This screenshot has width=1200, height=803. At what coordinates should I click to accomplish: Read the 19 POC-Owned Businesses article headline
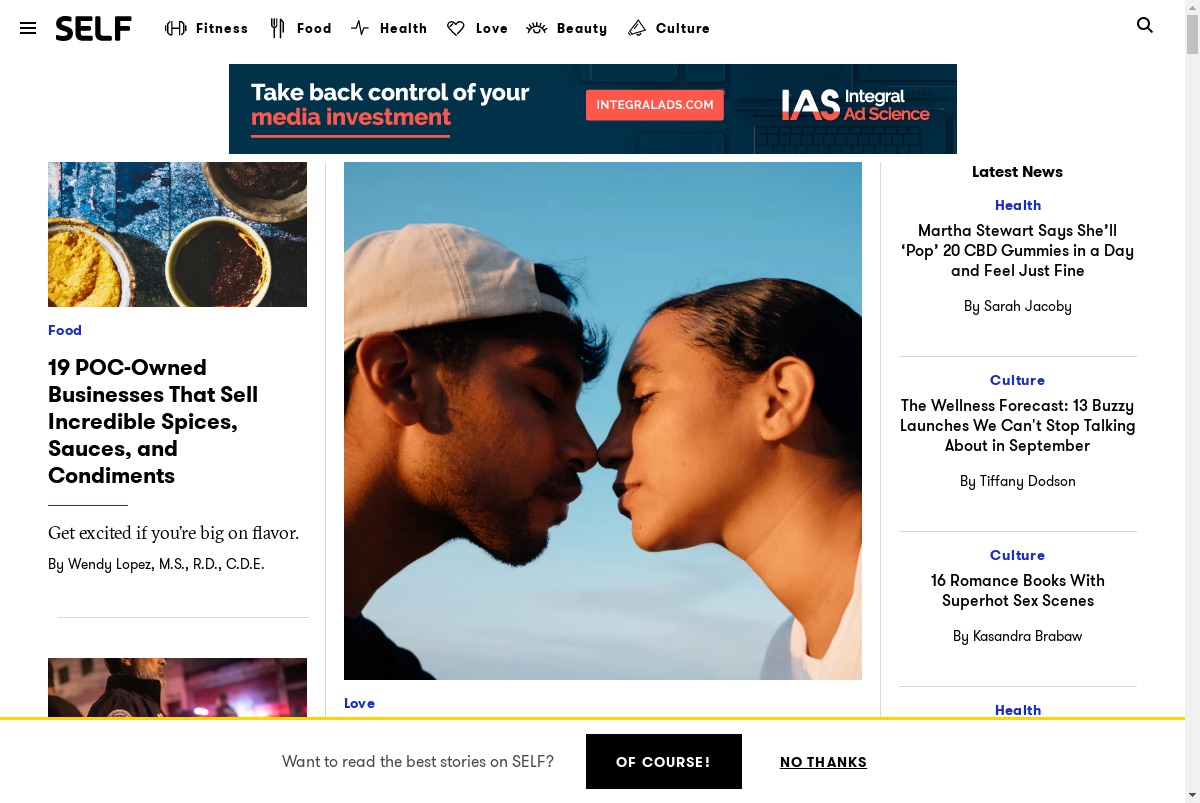[x=153, y=421]
